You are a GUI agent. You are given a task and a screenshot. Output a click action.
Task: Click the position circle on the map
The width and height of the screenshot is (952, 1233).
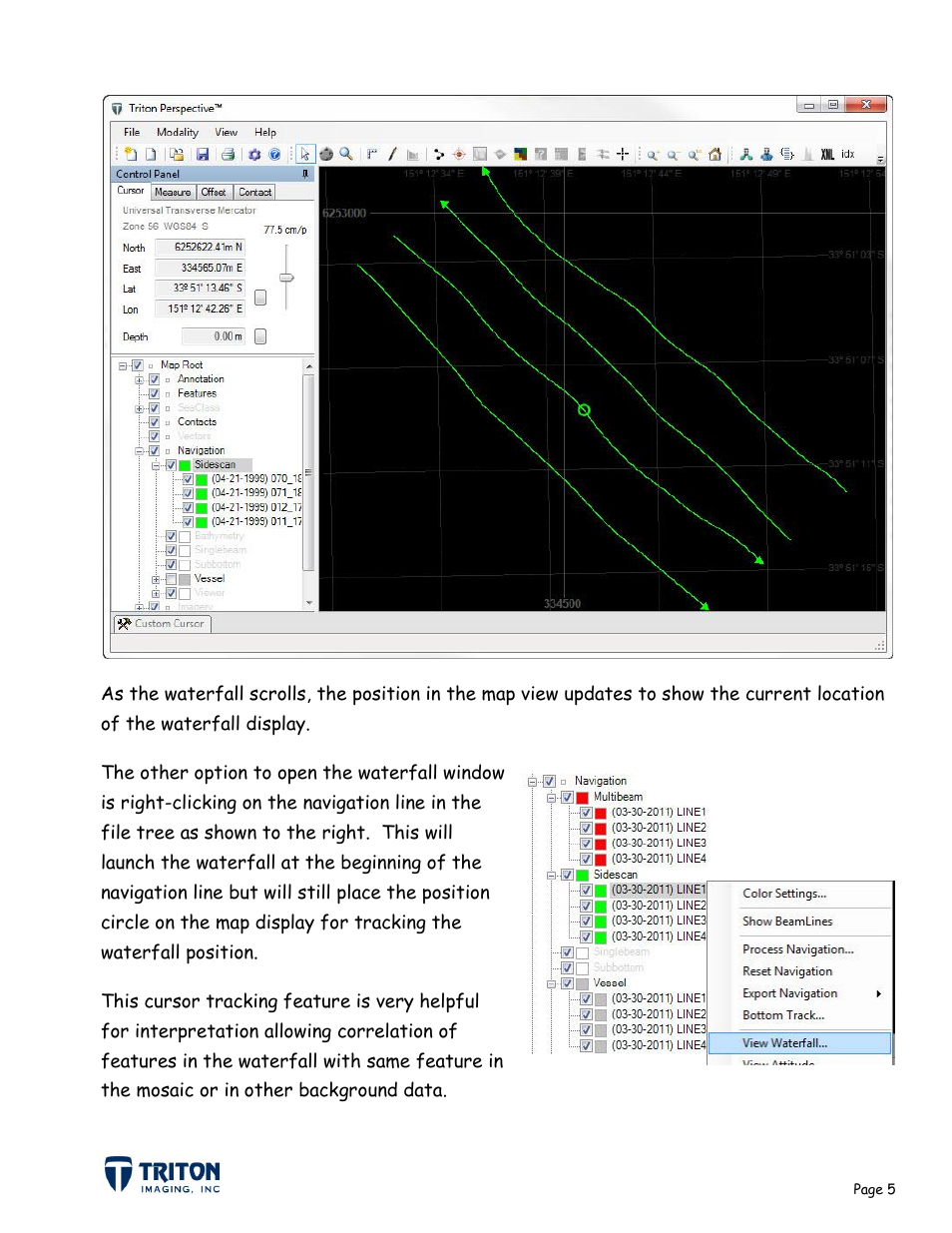coord(585,410)
